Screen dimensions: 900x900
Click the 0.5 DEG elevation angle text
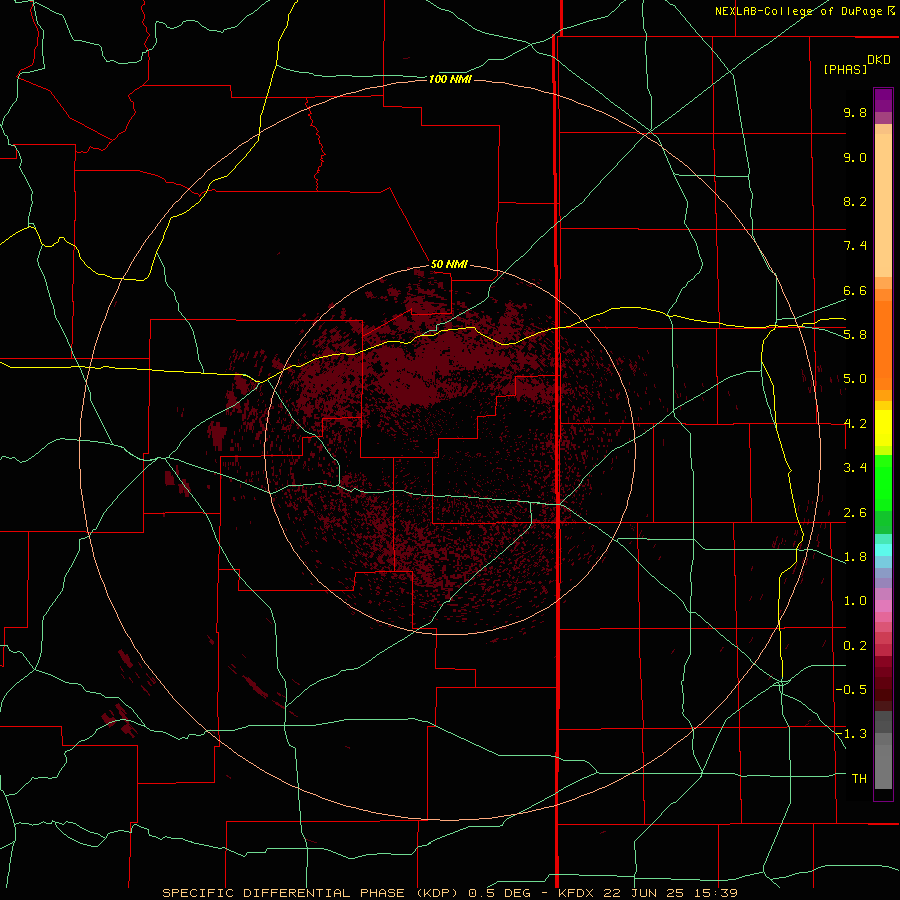501,893
